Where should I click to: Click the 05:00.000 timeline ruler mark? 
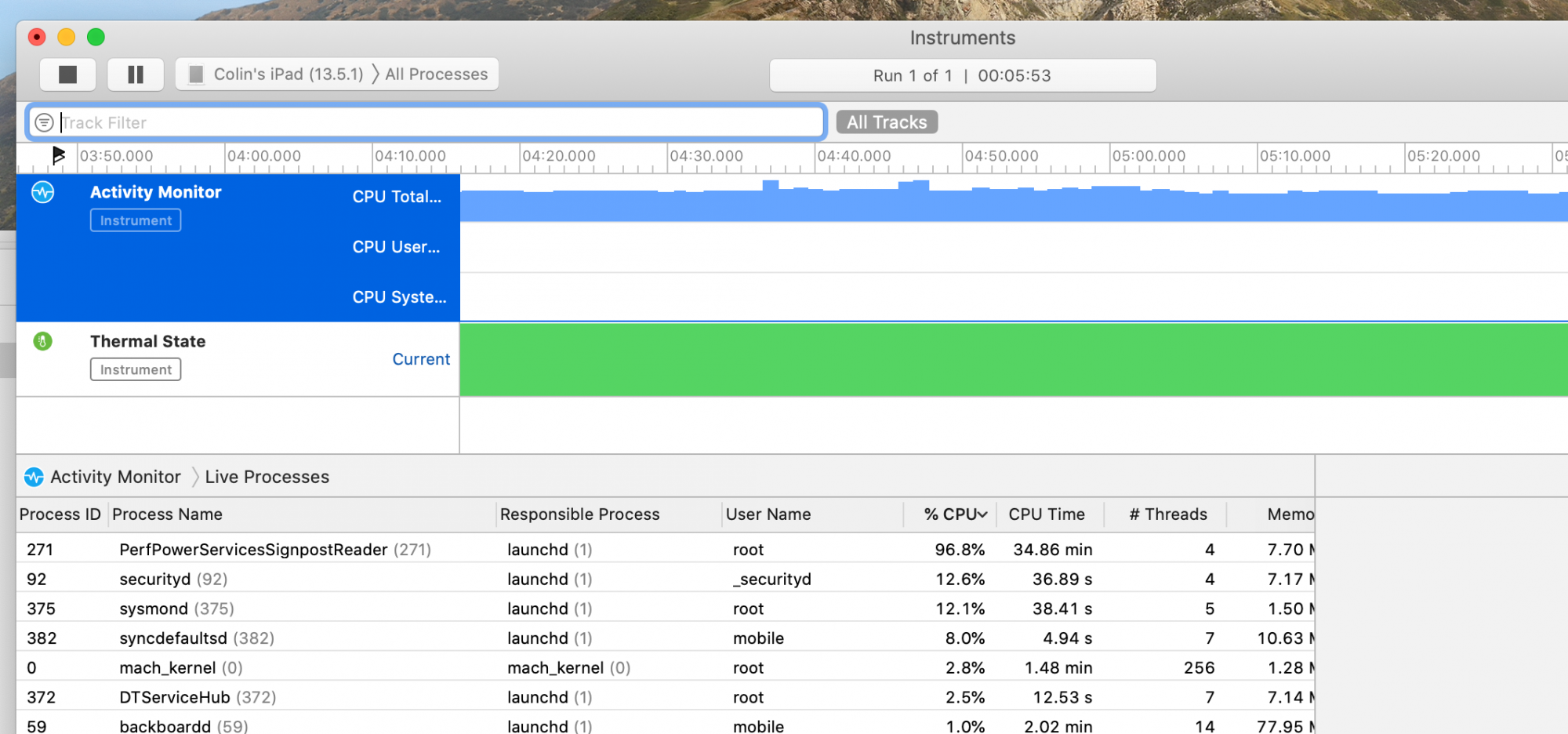pyautogui.click(x=1149, y=156)
